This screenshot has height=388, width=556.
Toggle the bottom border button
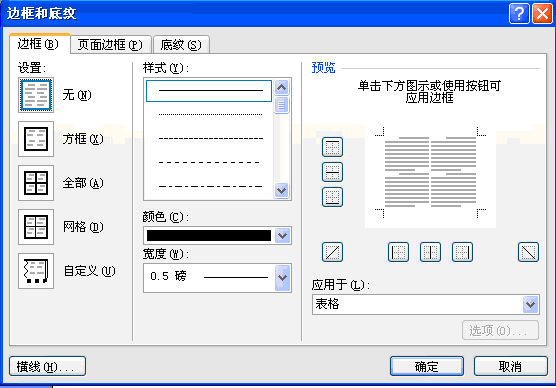pyautogui.click(x=332, y=197)
